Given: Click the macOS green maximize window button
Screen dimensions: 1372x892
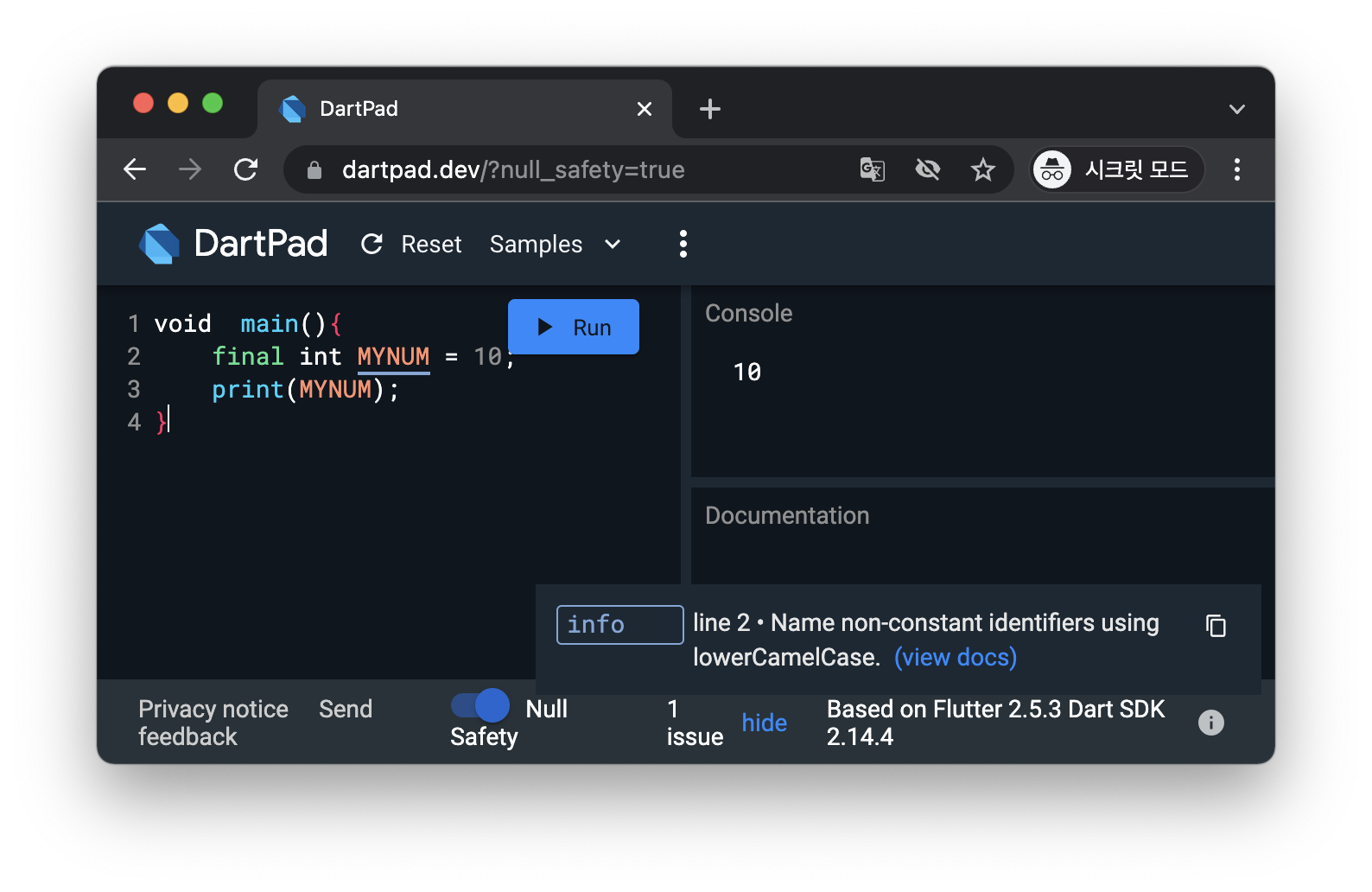Looking at the screenshot, I should (213, 104).
